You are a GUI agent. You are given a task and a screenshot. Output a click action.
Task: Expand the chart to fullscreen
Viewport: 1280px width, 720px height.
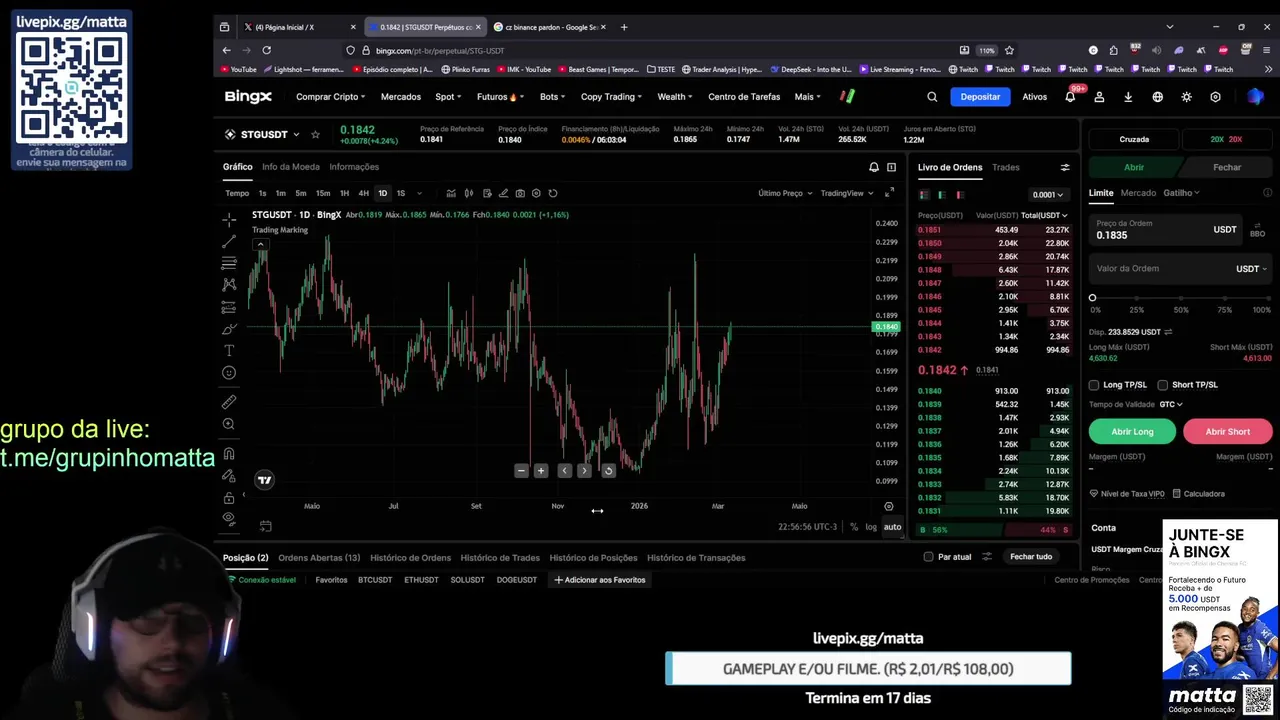coord(889,193)
